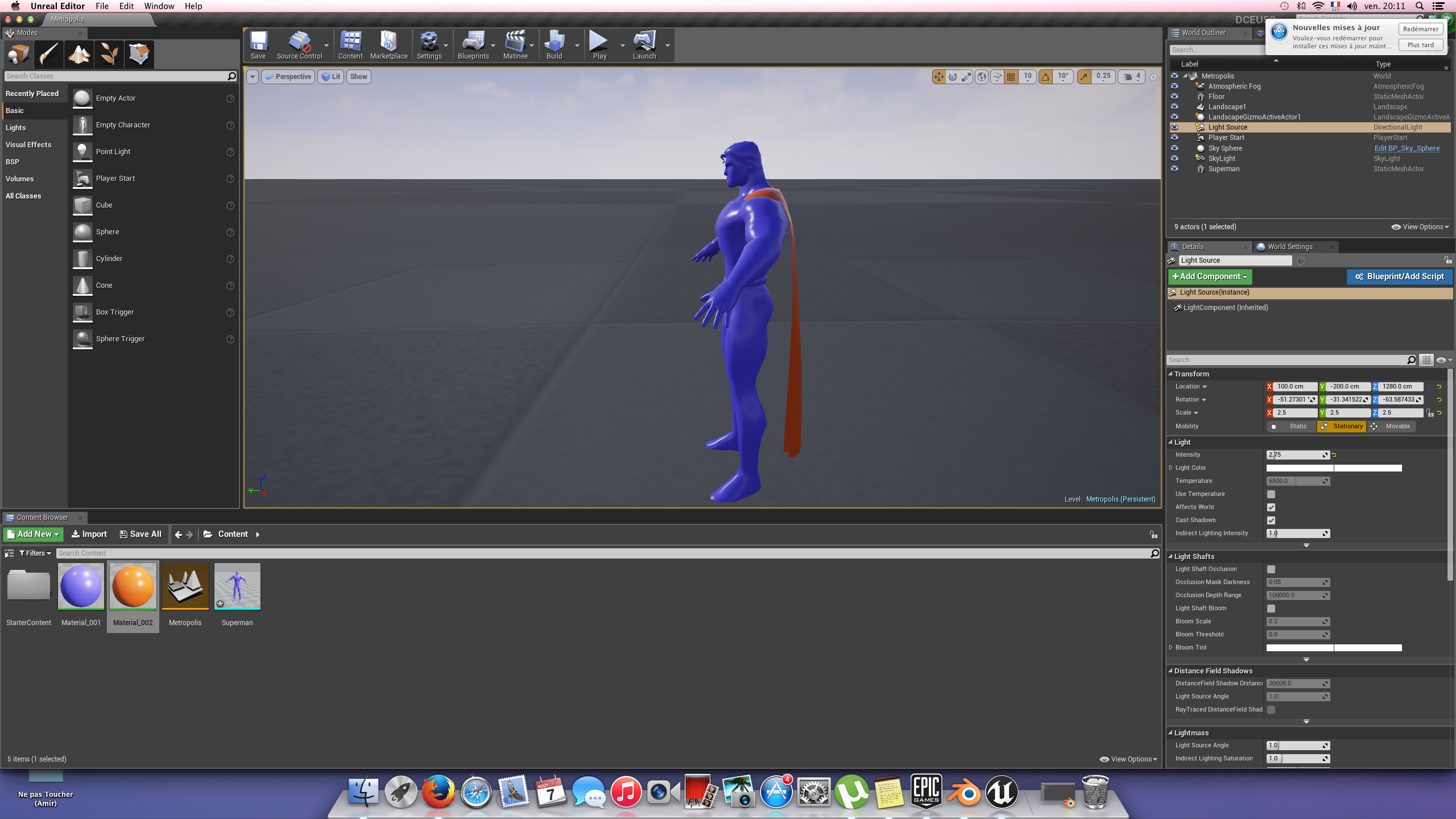Select the Place mode icon
The width and height of the screenshot is (1456, 819).
[x=18, y=55]
